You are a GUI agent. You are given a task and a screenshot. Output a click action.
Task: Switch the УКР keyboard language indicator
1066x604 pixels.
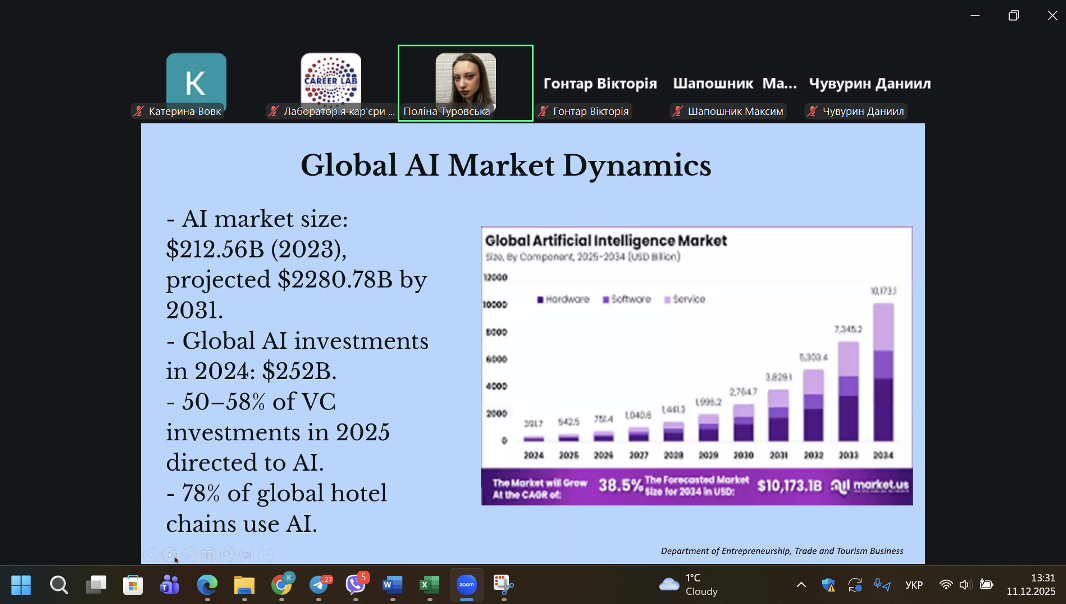913,585
